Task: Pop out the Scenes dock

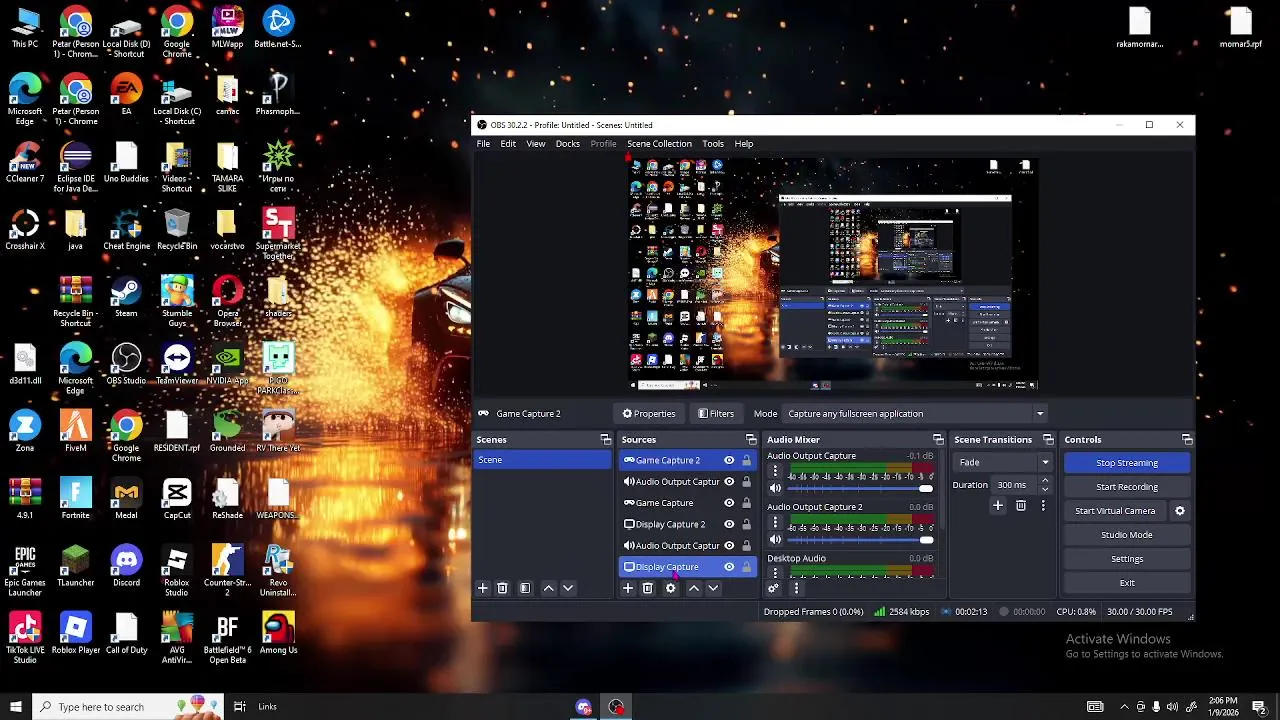Action: tap(605, 440)
